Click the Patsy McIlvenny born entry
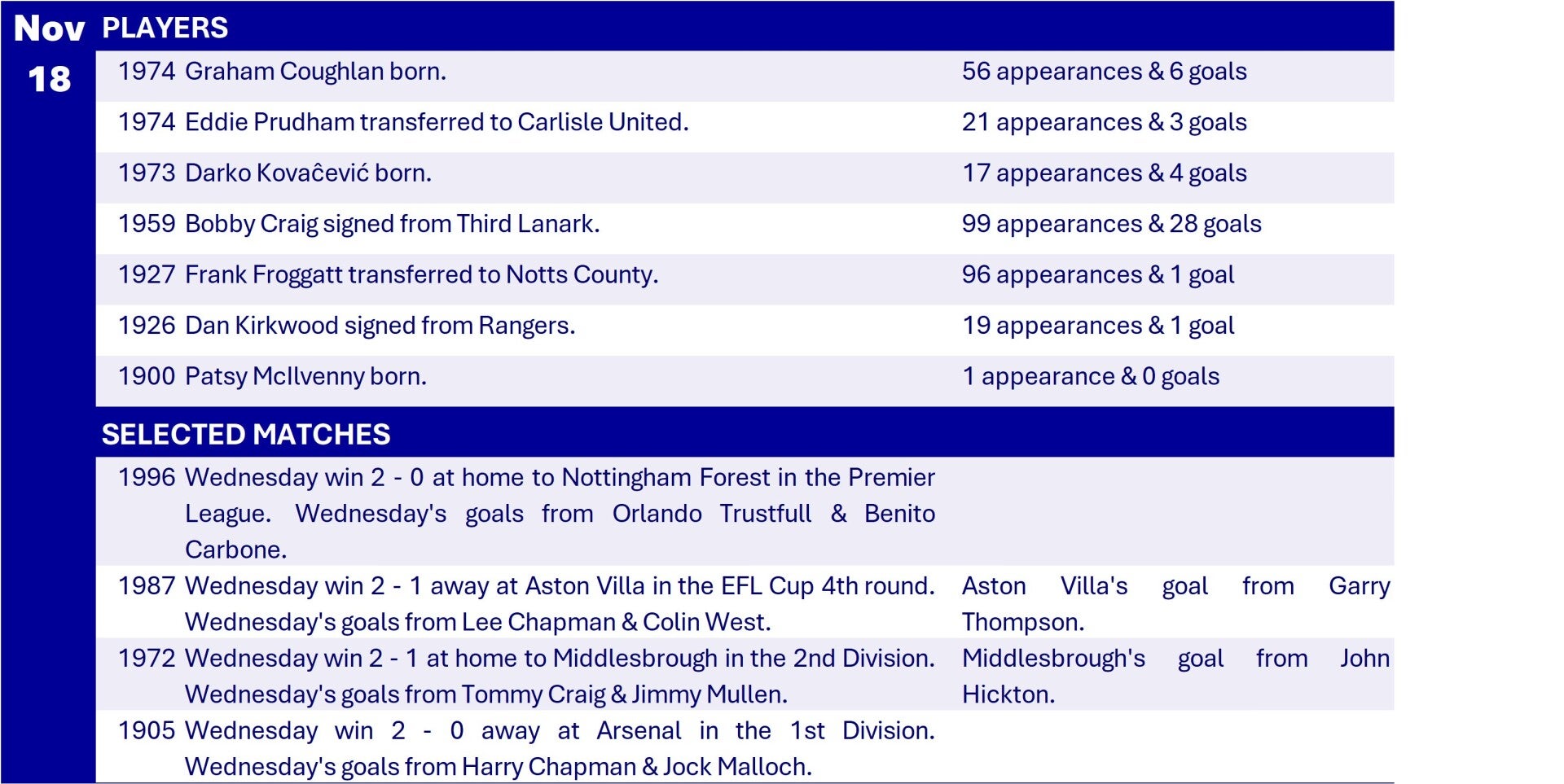Screen dimensions: 1564x784 [x=305, y=377]
